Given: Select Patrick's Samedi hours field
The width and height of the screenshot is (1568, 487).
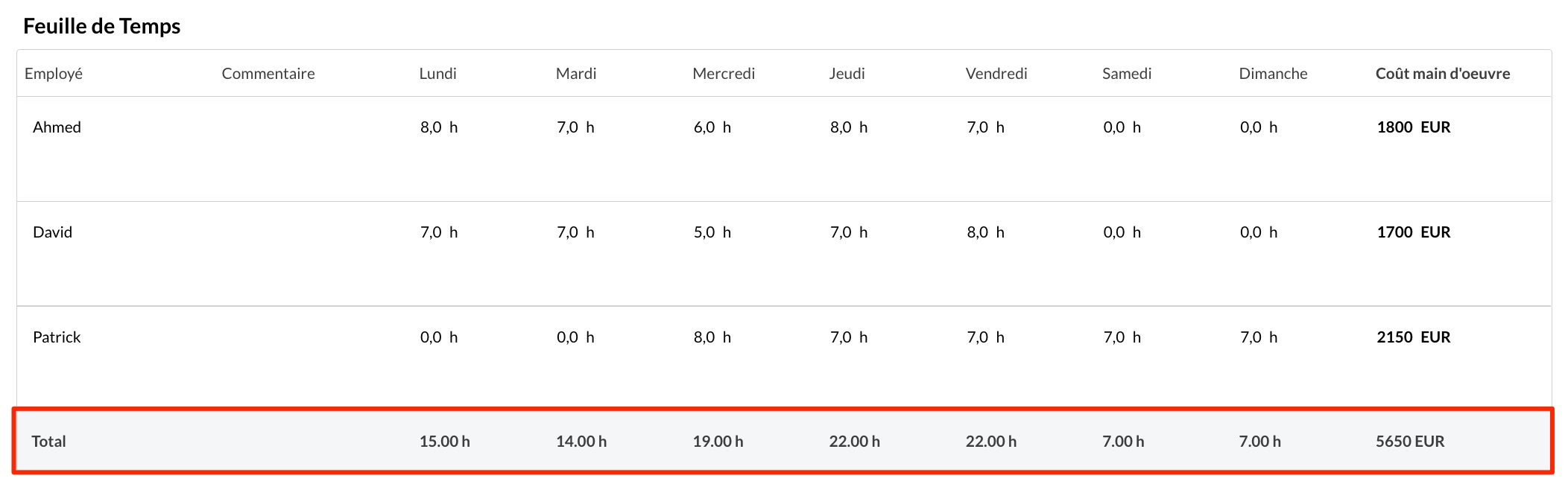Looking at the screenshot, I should click(x=1122, y=337).
